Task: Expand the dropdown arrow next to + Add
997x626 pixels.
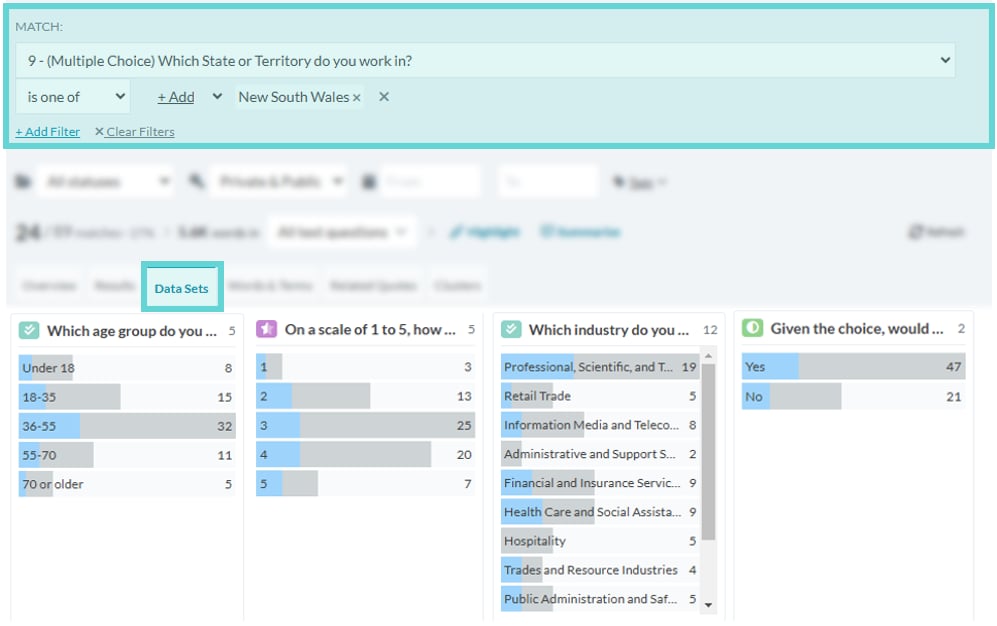Action: click(x=217, y=97)
